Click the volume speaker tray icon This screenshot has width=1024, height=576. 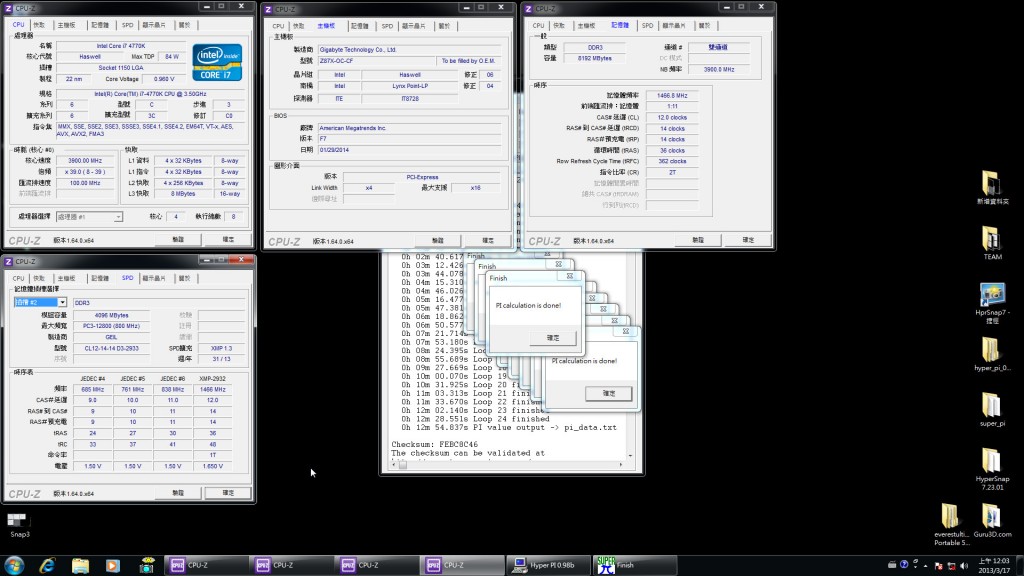(964, 566)
